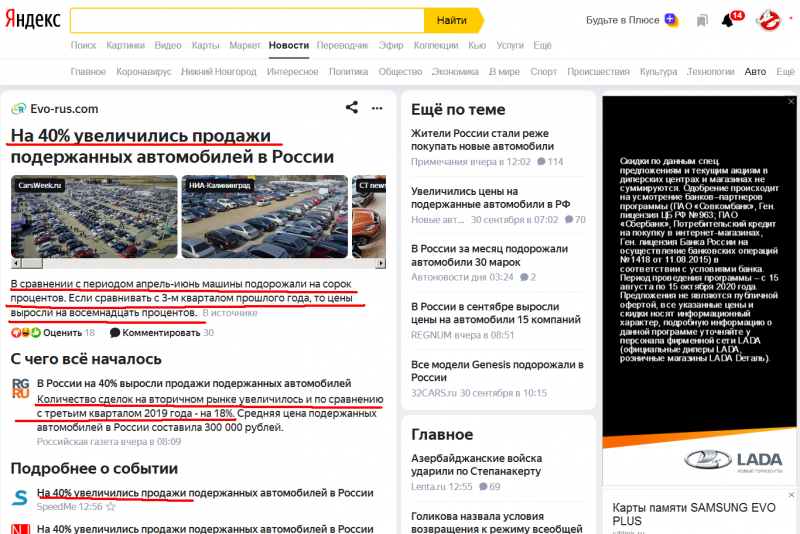Switch to the Карты service tab
This screenshot has width=800, height=534.
point(205,45)
